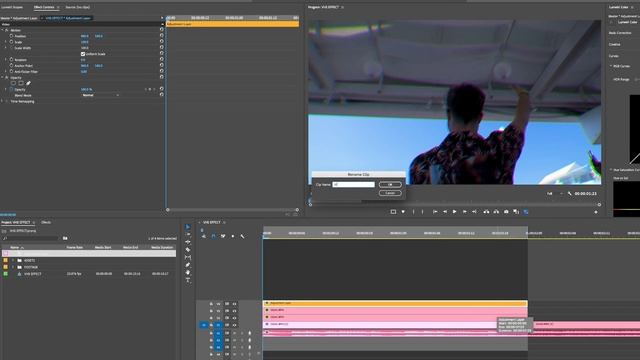Select the Selection tool arrow
This screenshot has width=640, height=360.
tap(188, 227)
